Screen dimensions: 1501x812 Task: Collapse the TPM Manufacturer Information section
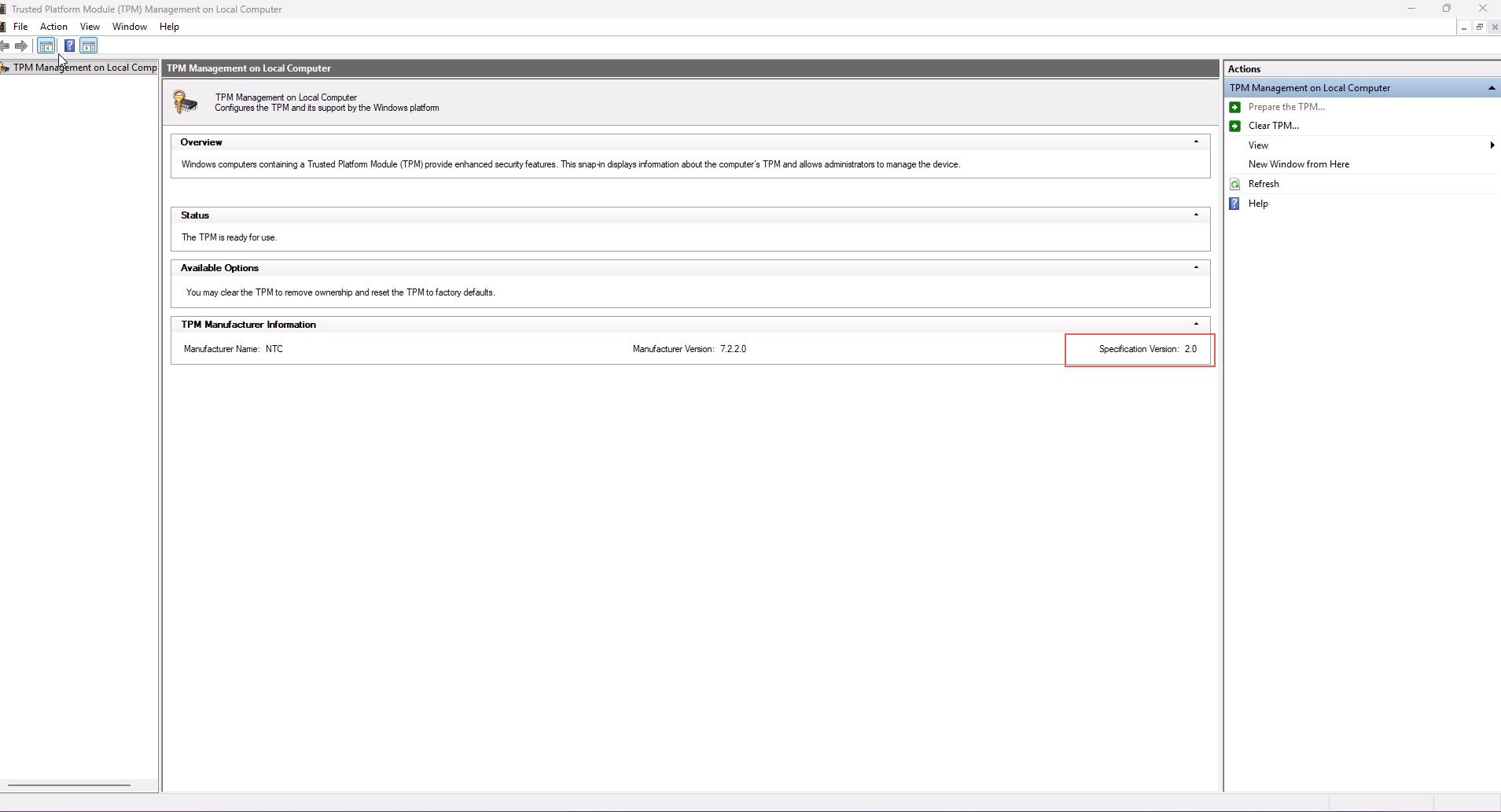[1196, 324]
